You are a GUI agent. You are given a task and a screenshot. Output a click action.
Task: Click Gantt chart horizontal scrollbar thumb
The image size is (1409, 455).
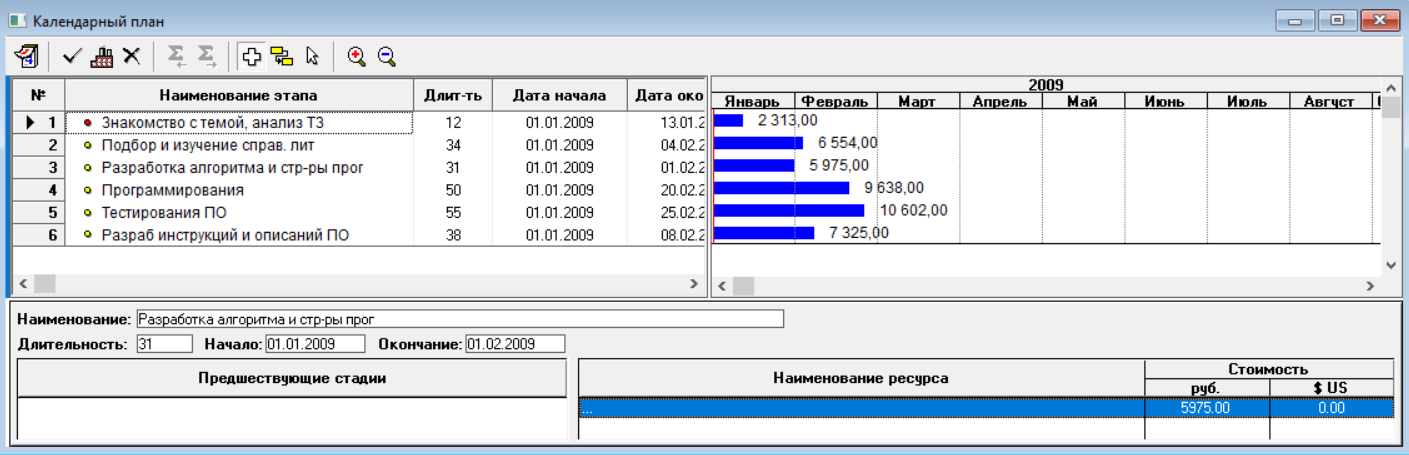(x=743, y=286)
